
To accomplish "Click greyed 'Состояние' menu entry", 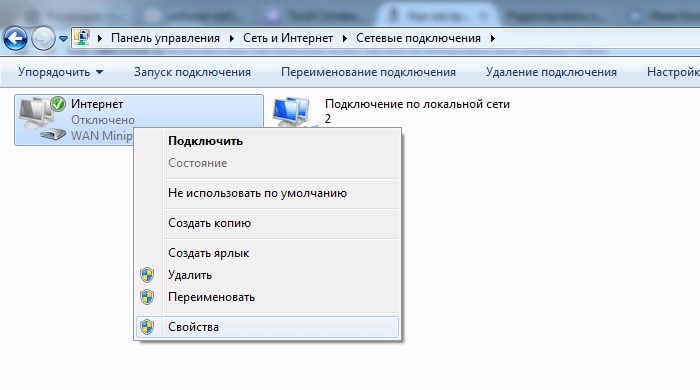I will [267, 163].
